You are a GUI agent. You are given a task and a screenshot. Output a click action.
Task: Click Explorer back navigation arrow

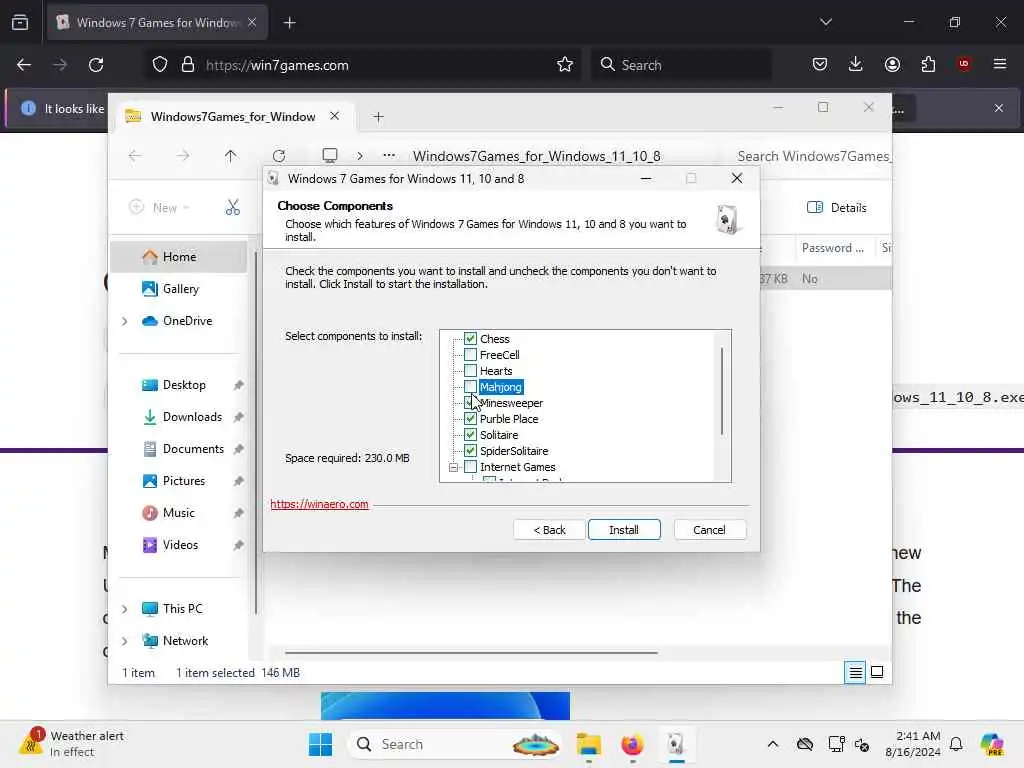coord(135,155)
